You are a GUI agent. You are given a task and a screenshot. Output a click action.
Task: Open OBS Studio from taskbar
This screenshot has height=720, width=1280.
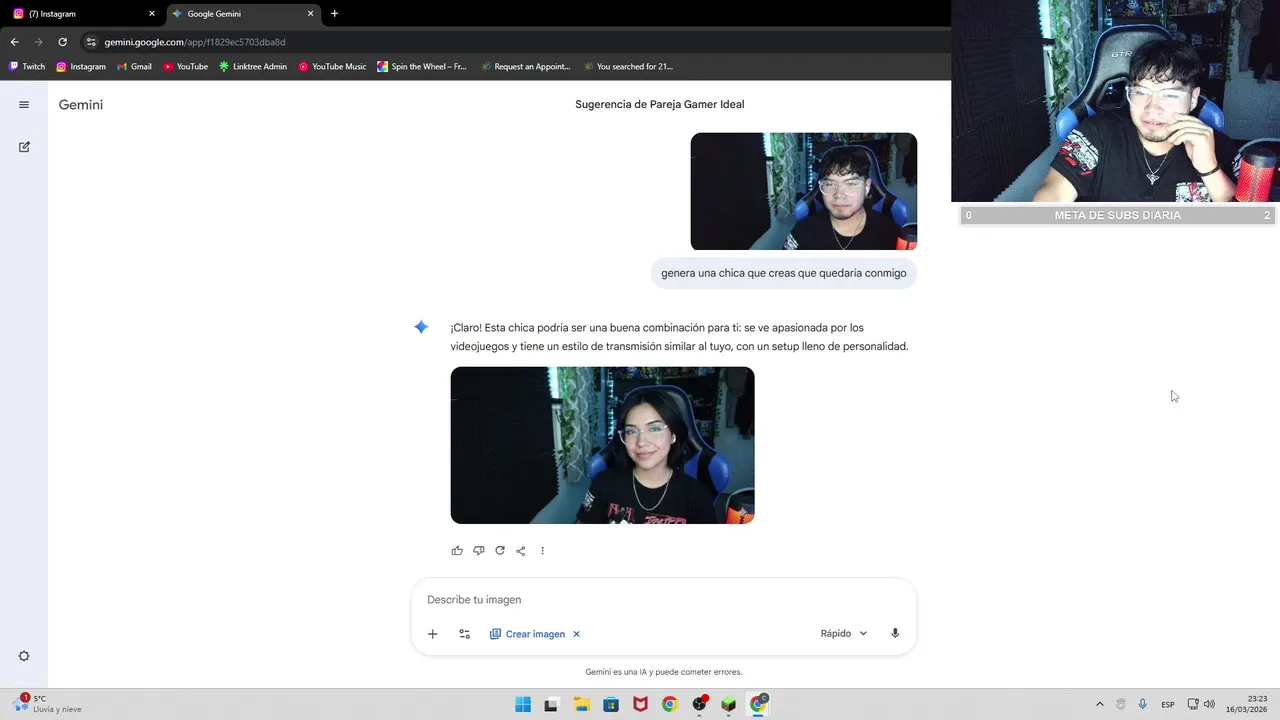(x=700, y=704)
